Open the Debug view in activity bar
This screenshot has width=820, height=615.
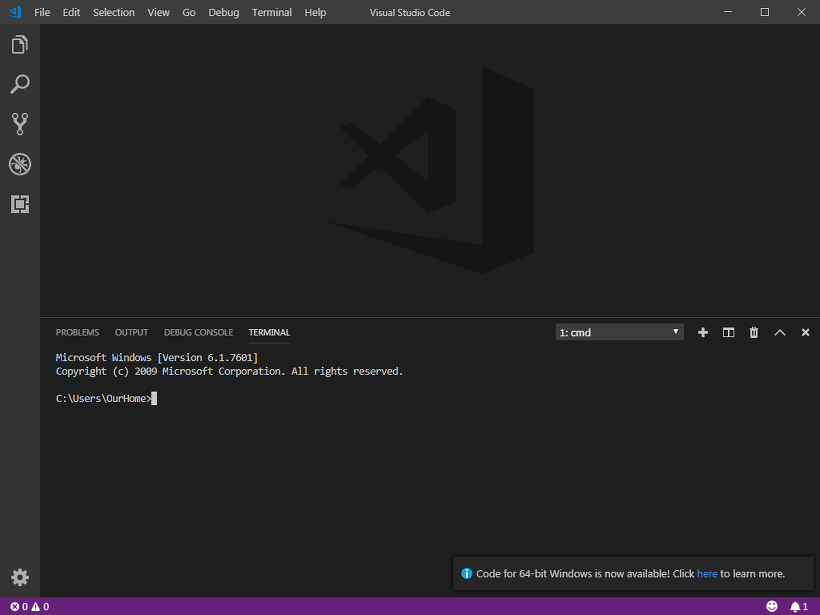[x=20, y=164]
